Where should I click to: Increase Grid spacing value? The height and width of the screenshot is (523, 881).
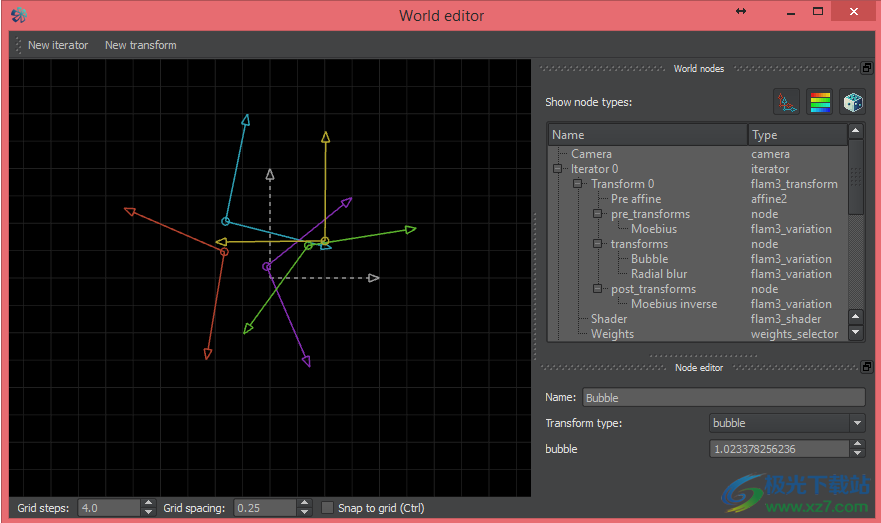304,503
